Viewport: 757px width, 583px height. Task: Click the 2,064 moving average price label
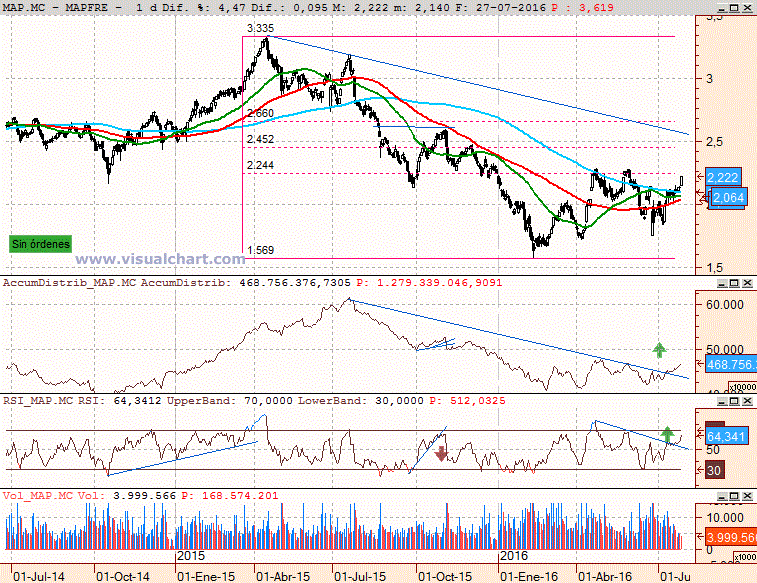tap(728, 198)
